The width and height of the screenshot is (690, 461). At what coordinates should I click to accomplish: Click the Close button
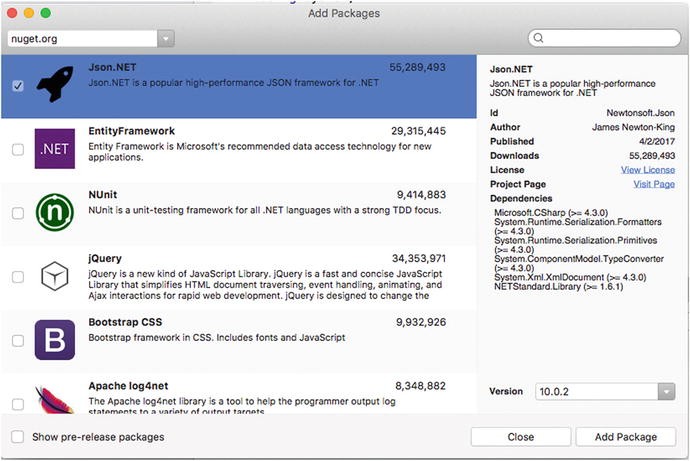click(x=521, y=437)
